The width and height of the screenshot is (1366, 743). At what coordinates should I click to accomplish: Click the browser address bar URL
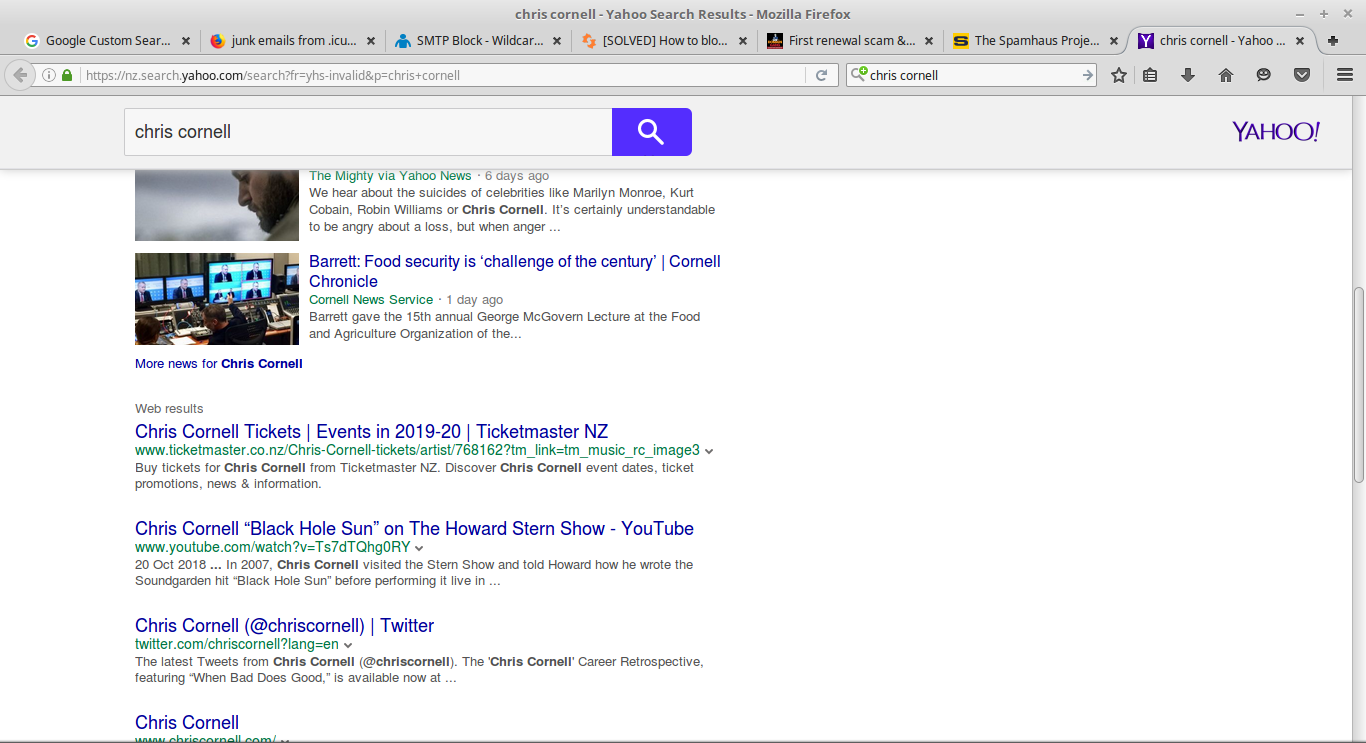click(440, 75)
